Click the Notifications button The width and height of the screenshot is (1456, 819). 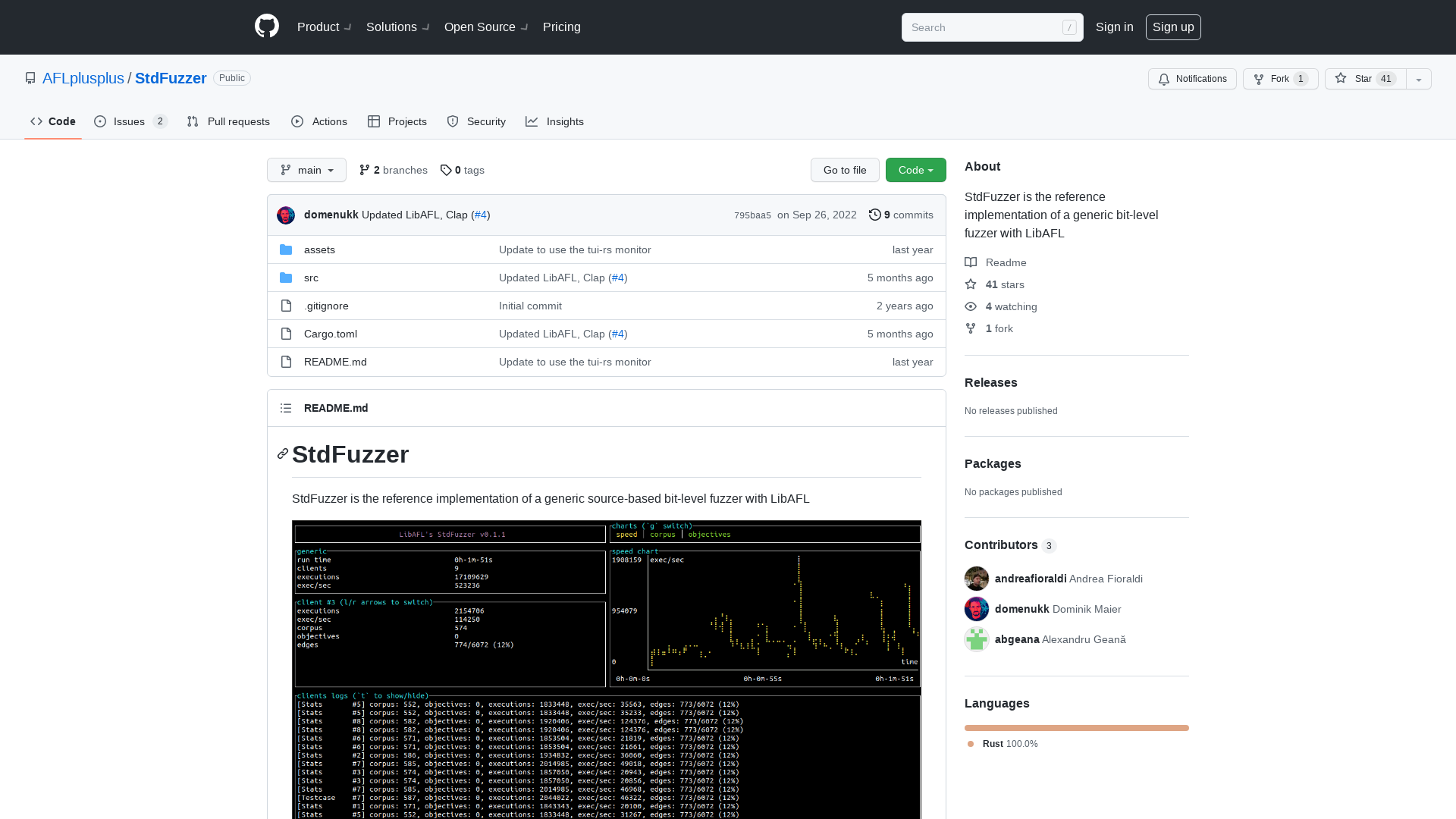1192,79
